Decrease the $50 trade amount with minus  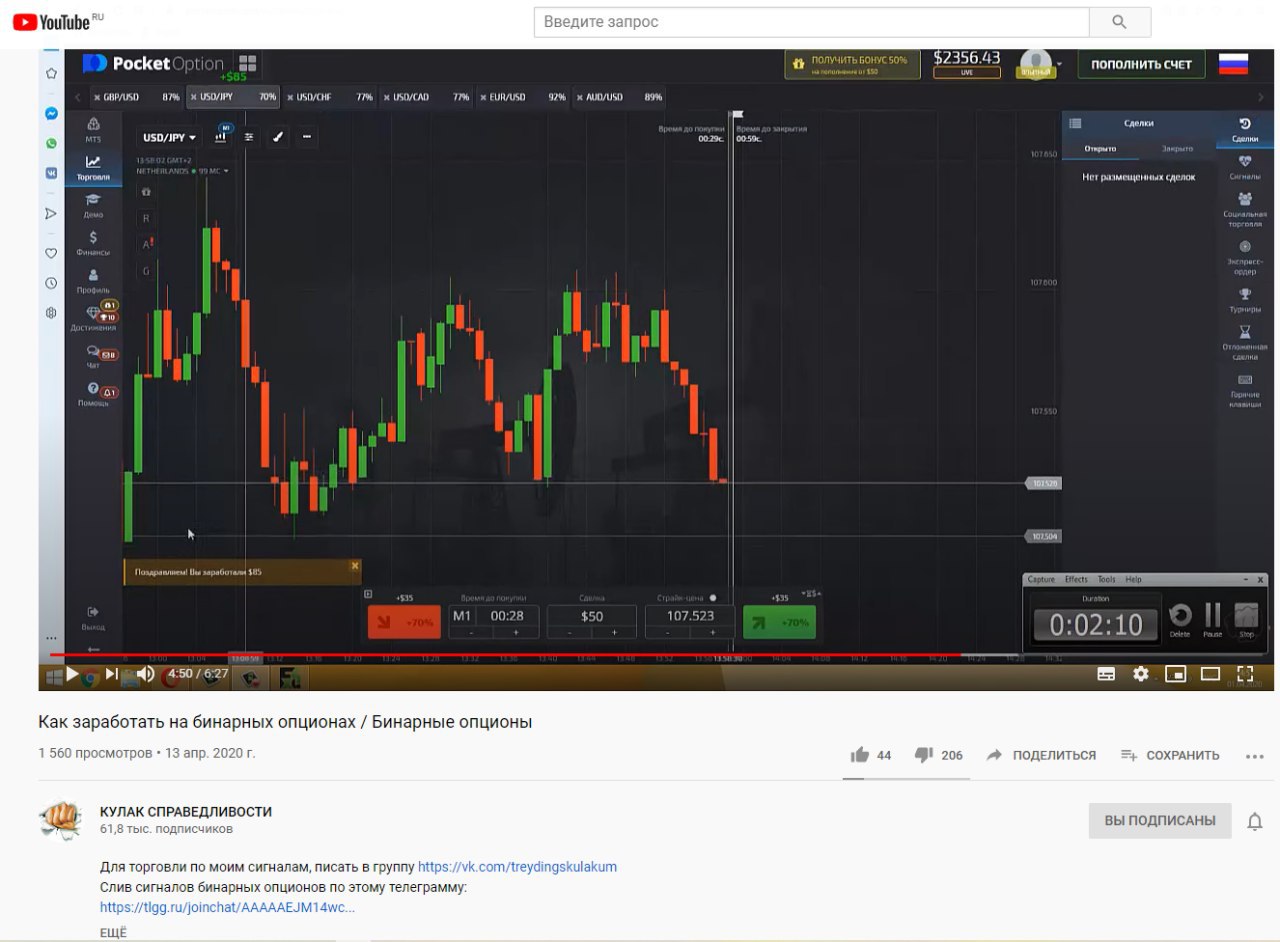[570, 633]
